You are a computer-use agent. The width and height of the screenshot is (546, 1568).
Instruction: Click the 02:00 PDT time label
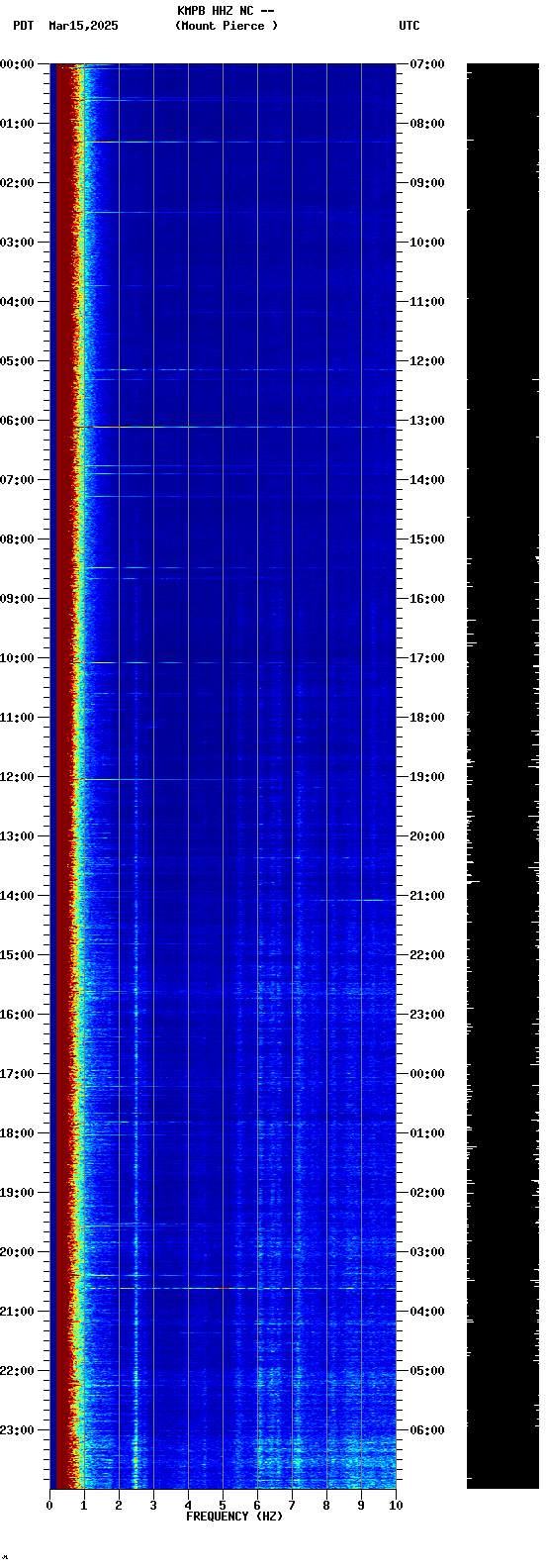[x=17, y=183]
